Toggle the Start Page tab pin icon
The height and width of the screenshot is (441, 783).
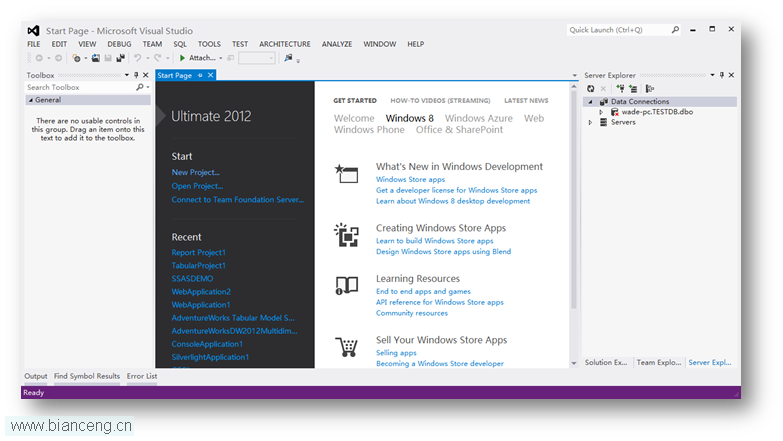[200, 75]
